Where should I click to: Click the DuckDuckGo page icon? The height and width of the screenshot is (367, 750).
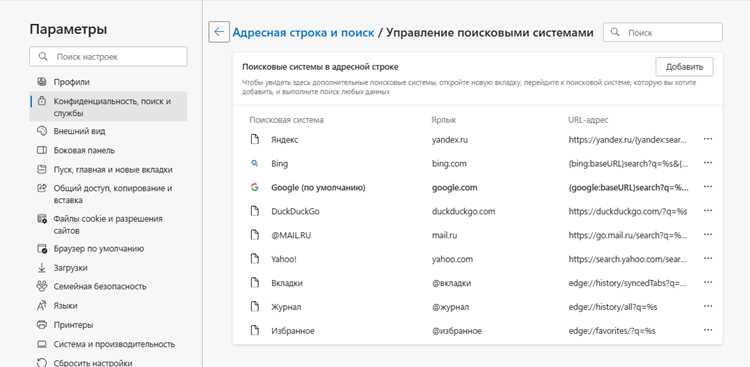click(x=254, y=211)
